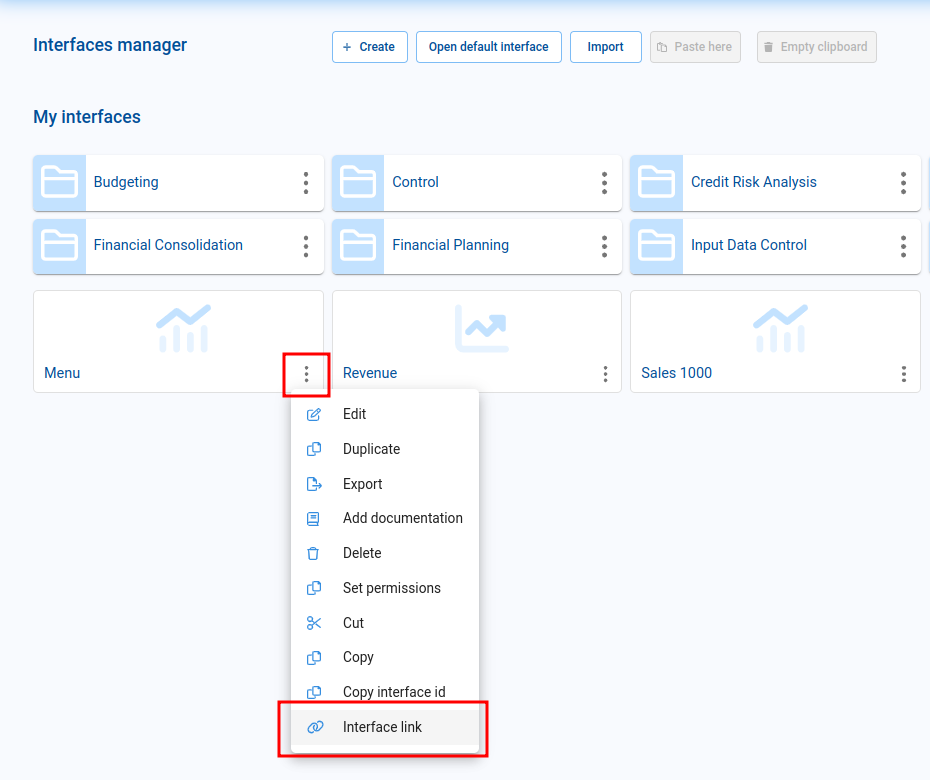Click the Financial Planning folder icon
The height and width of the screenshot is (780, 930).
[357, 245]
